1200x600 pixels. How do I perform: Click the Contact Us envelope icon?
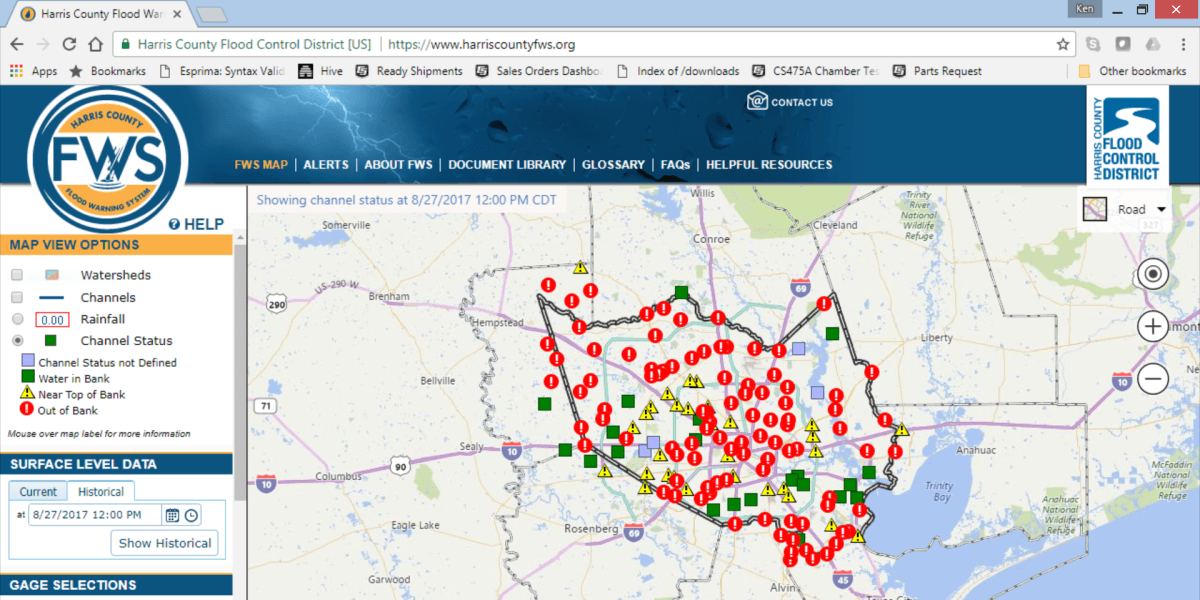[757, 101]
